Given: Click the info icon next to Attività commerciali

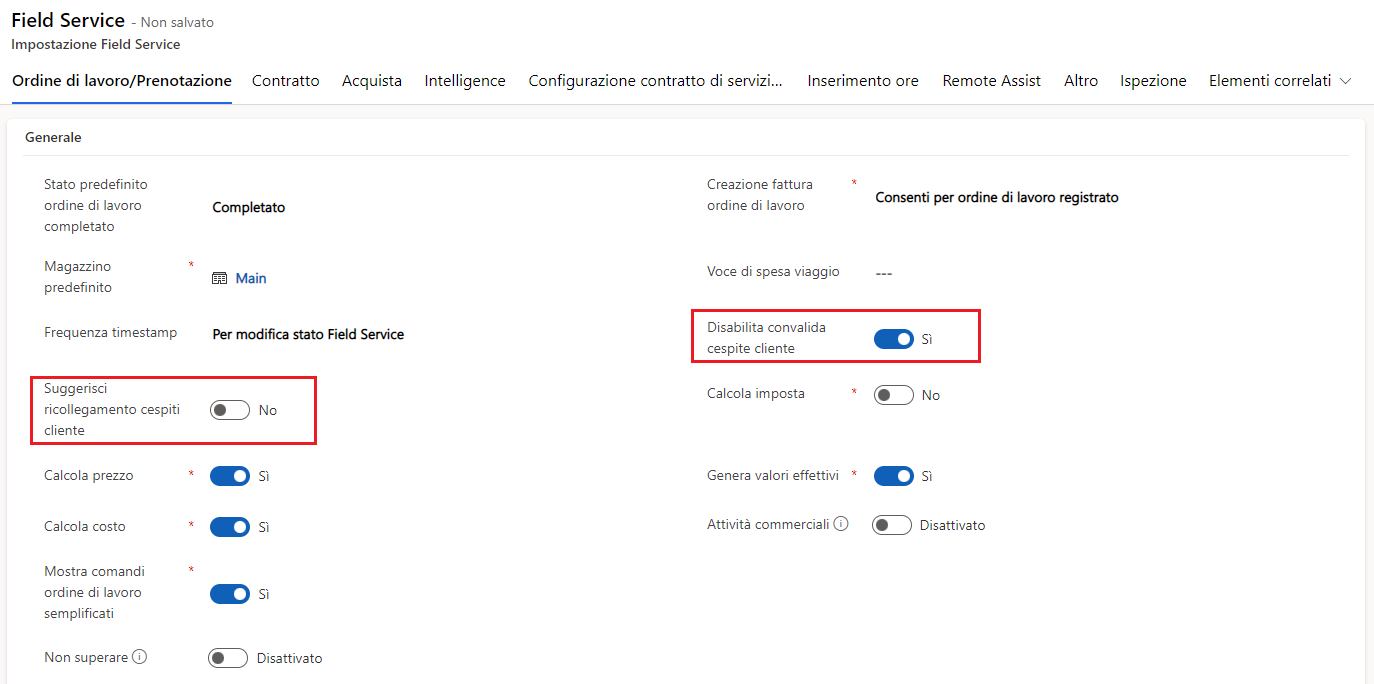Looking at the screenshot, I should 841,523.
